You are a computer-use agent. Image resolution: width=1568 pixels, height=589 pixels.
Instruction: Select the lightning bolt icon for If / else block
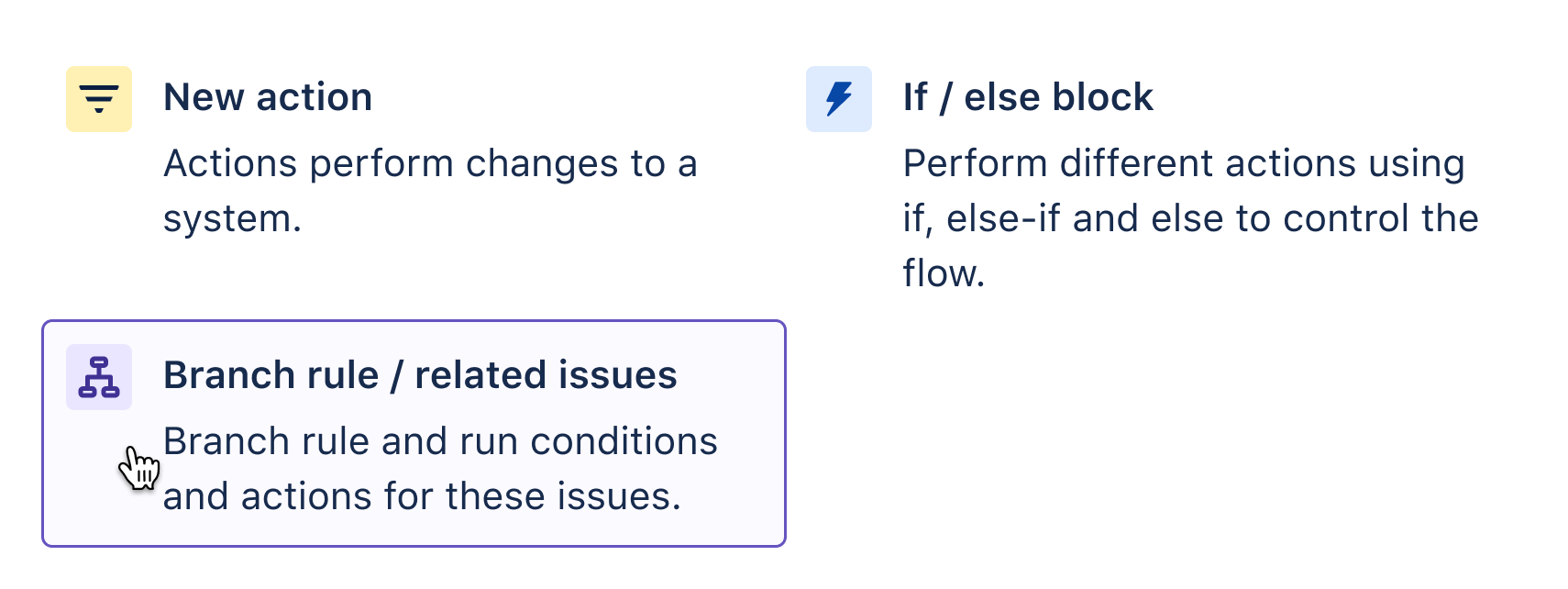coord(838,99)
